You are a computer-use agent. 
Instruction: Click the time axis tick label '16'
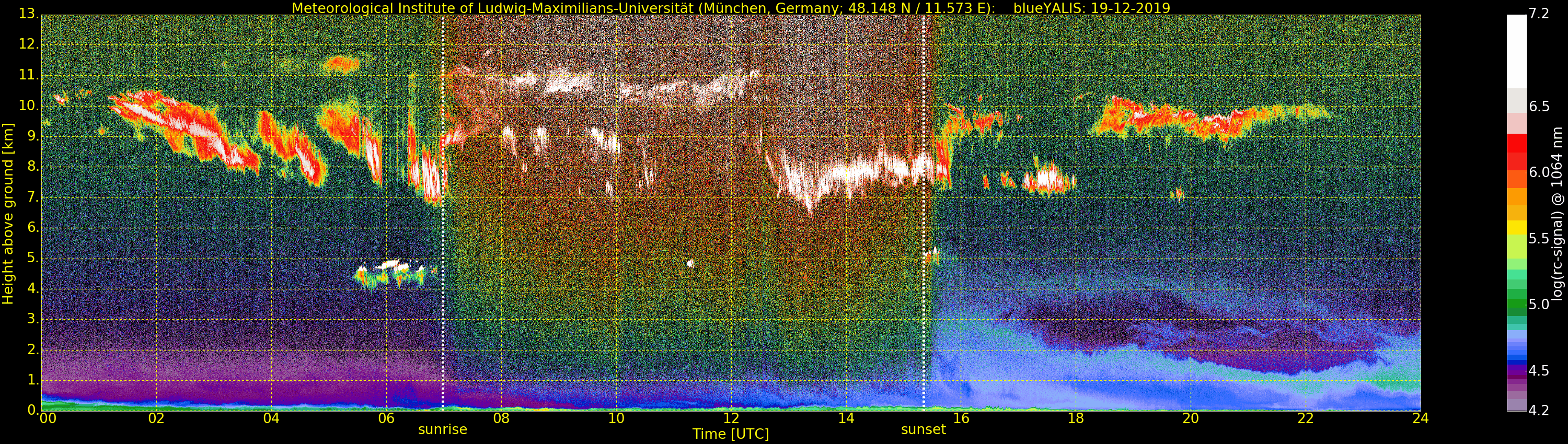pyautogui.click(x=961, y=418)
